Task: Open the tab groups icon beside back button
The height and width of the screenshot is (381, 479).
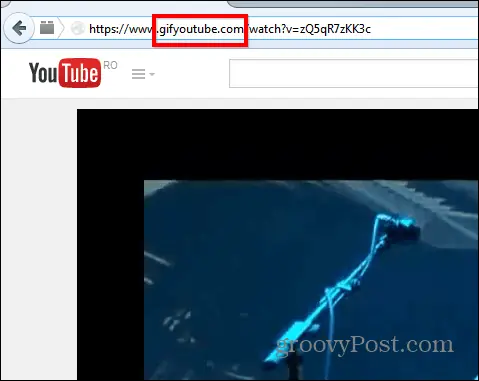Action: (x=47, y=28)
